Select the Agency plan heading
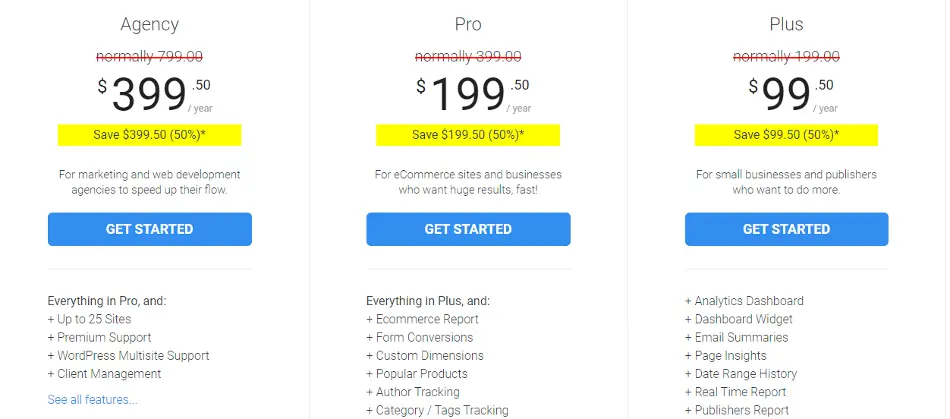 150,24
